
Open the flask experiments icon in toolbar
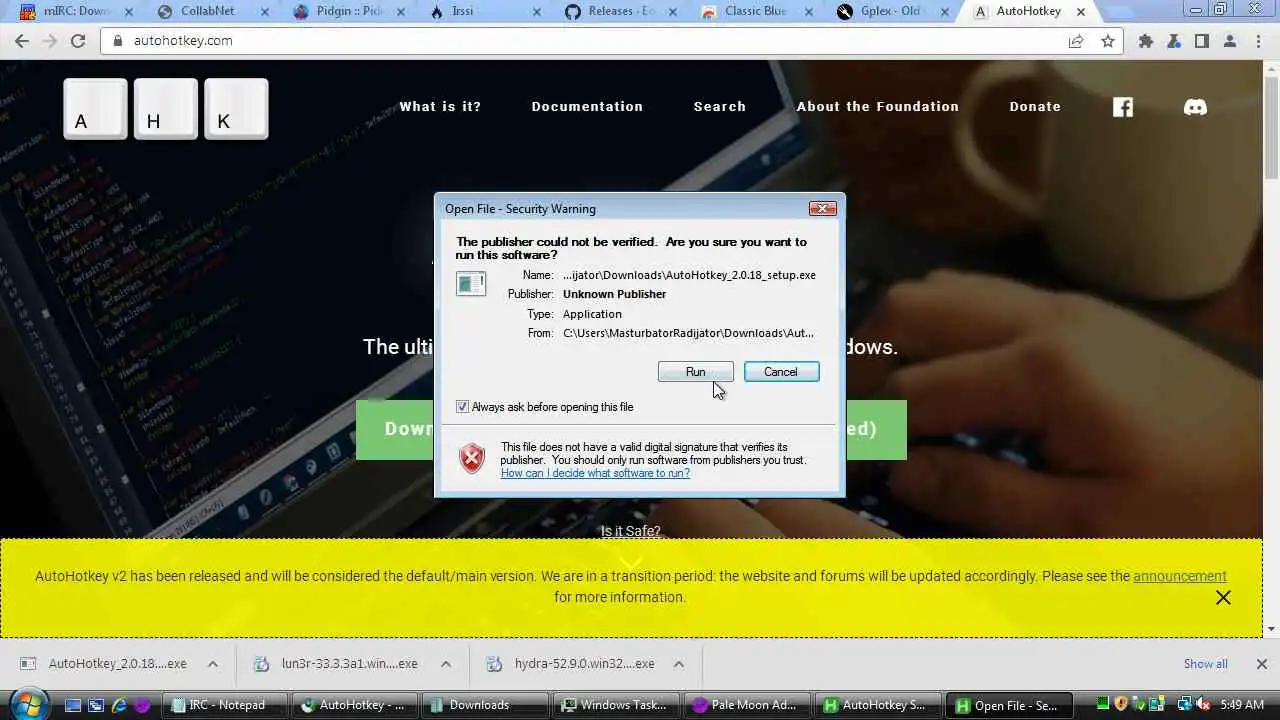coord(1174,41)
